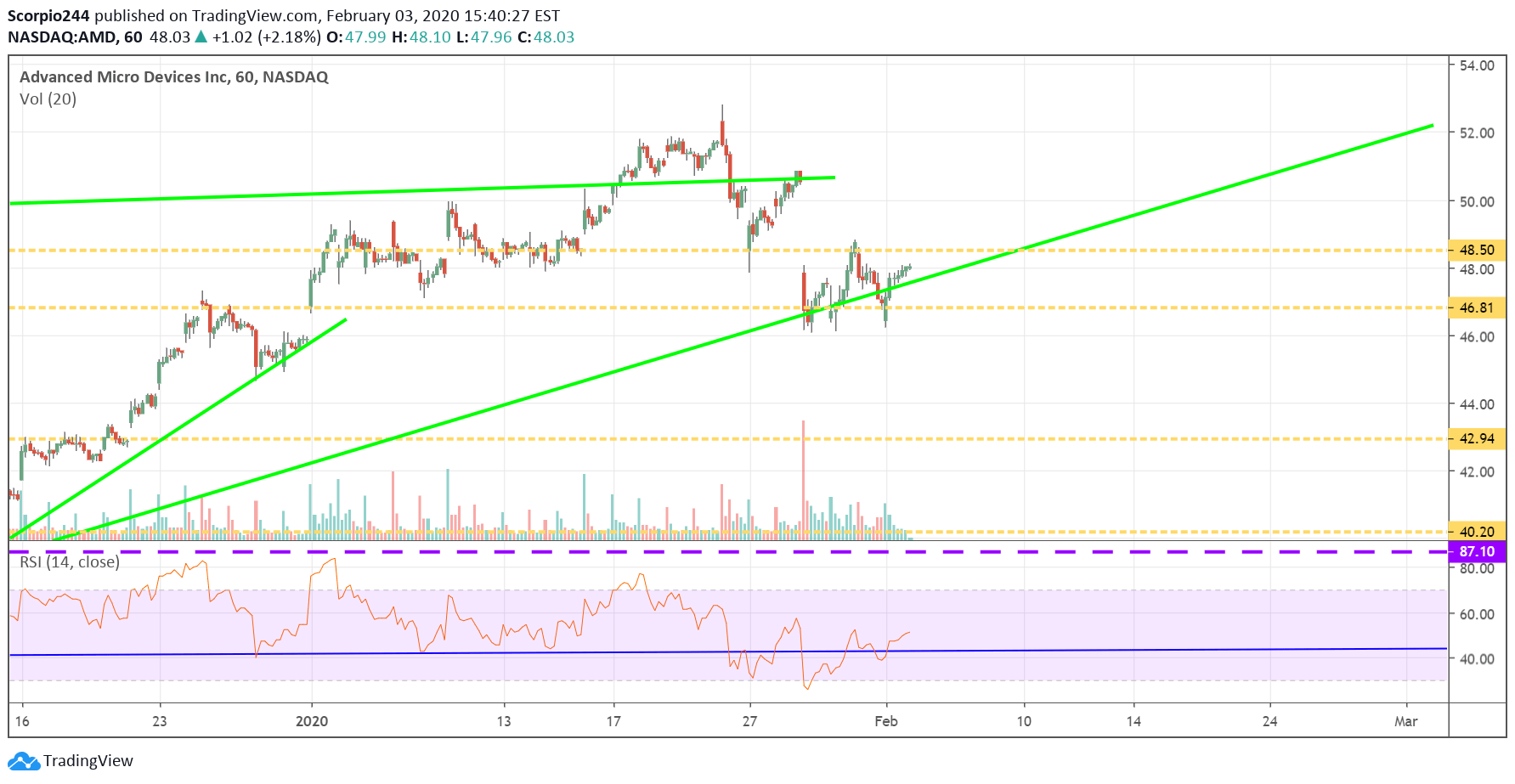Select the RSI (14, close) indicator label
1515x784 pixels.
tap(70, 562)
